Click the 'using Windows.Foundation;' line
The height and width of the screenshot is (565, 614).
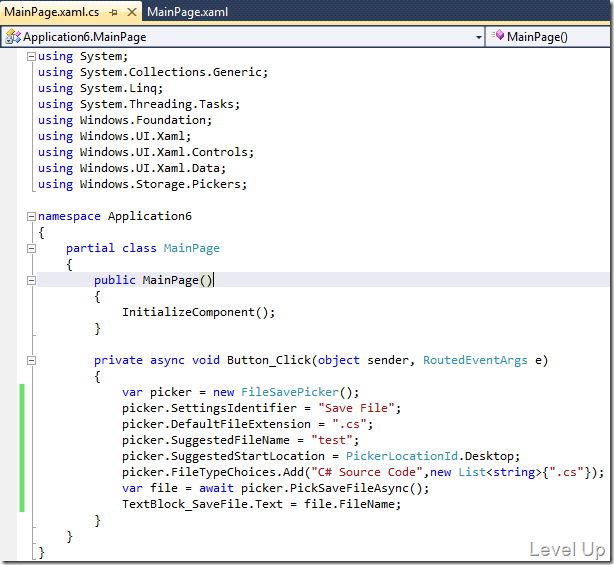coord(125,120)
